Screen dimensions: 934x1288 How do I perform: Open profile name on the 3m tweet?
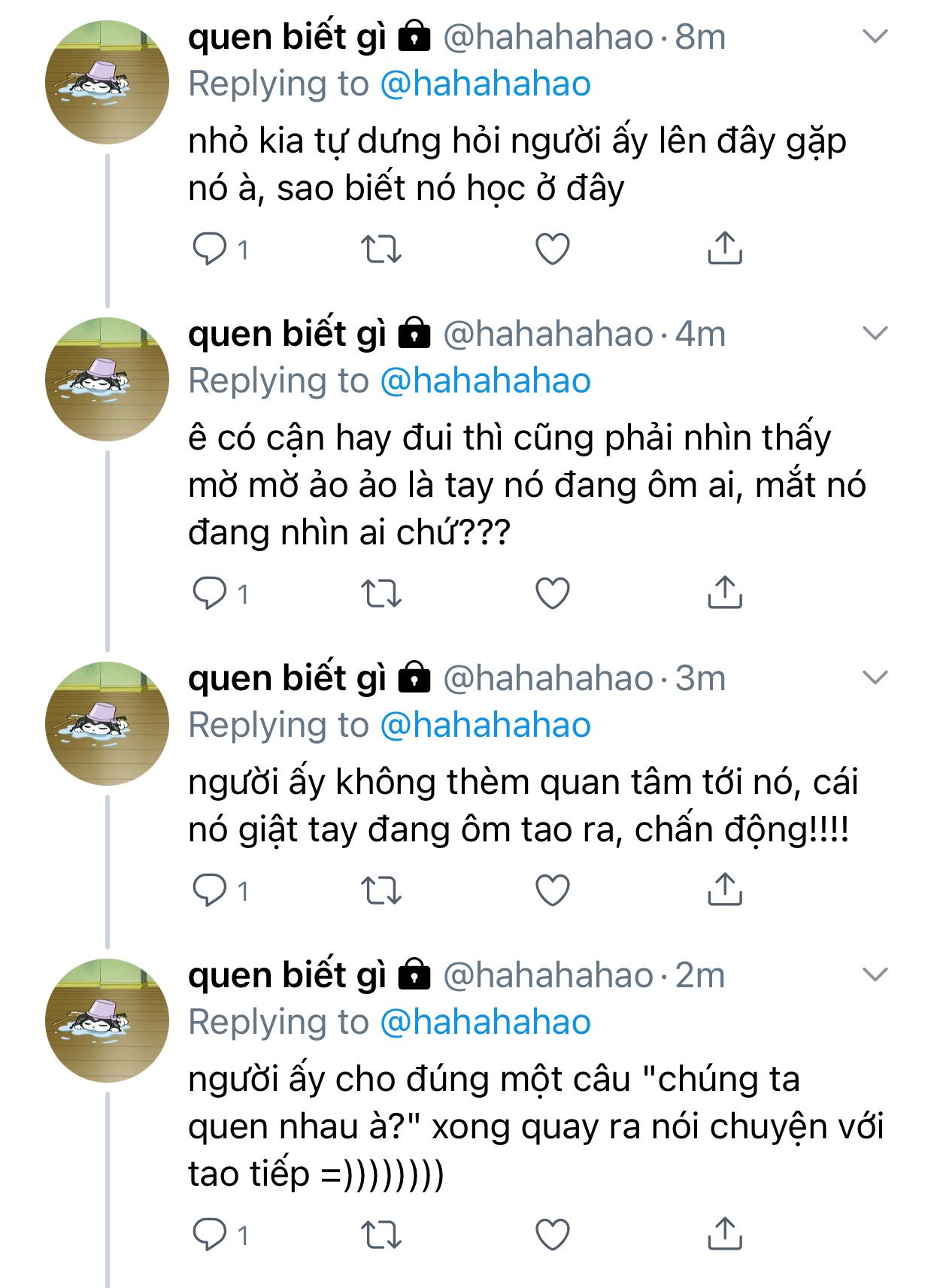click(287, 678)
